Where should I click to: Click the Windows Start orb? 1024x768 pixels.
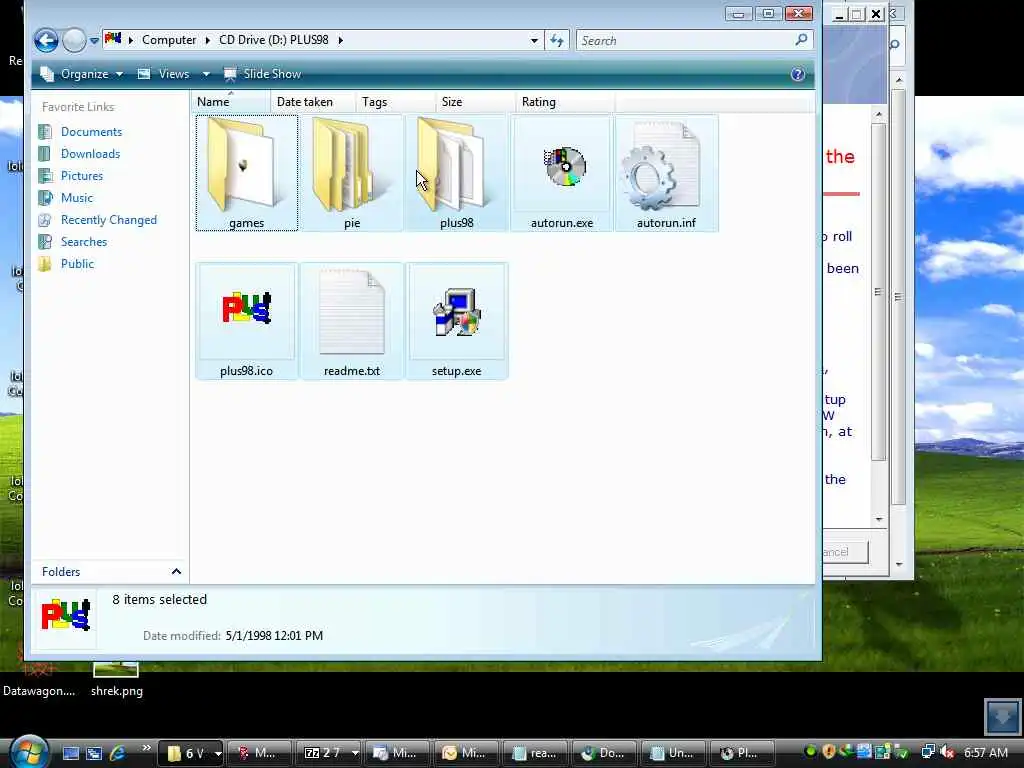29,752
